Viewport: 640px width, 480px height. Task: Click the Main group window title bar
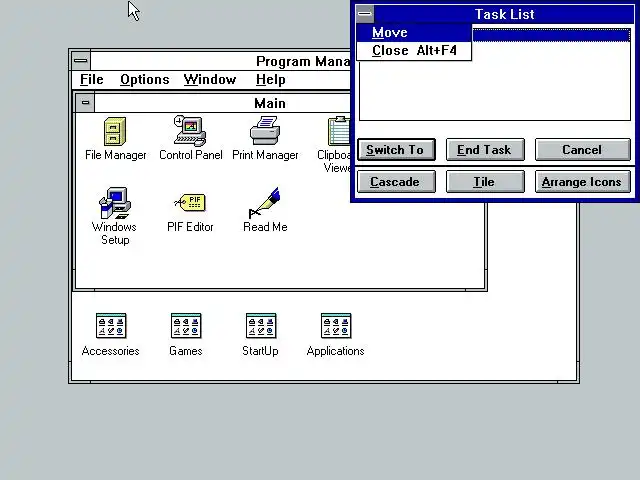[x=222, y=103]
